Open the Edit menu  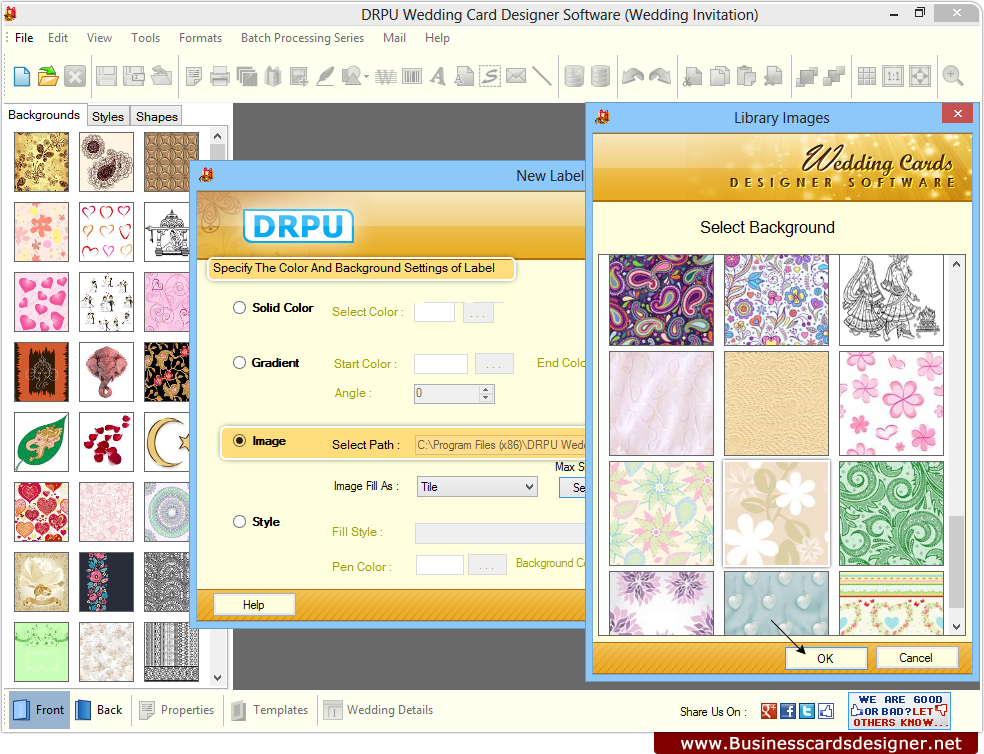[x=58, y=38]
